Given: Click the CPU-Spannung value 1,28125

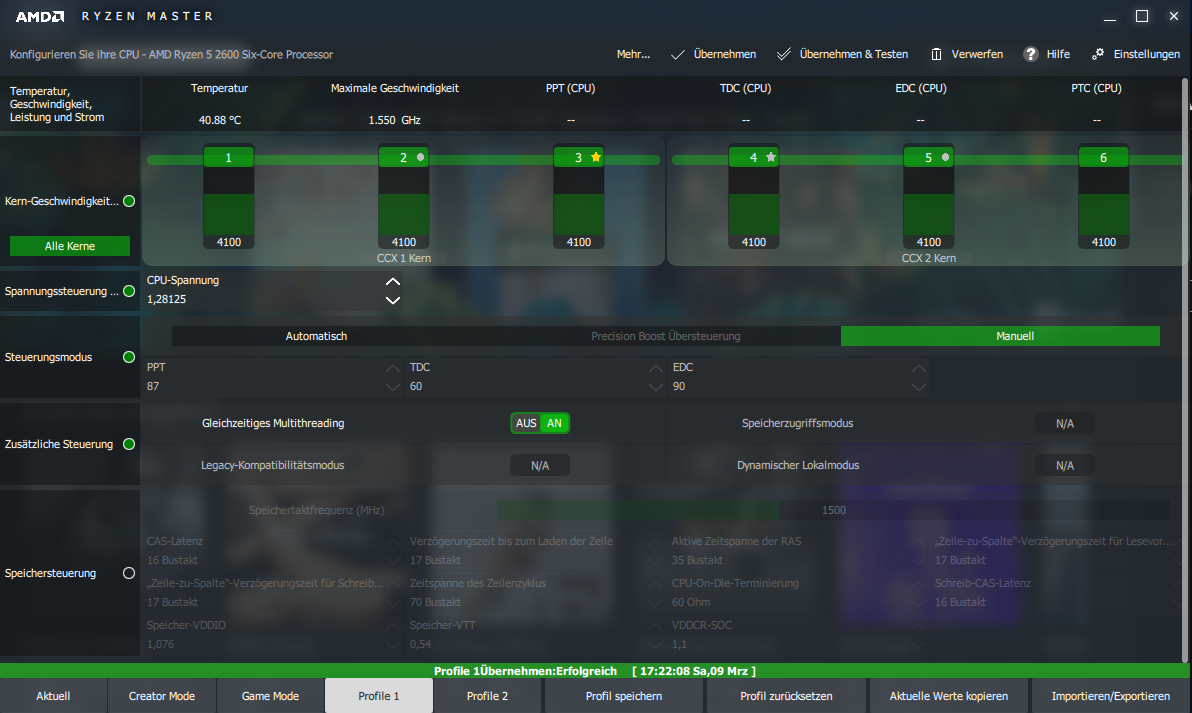Looking at the screenshot, I should [x=166, y=299].
